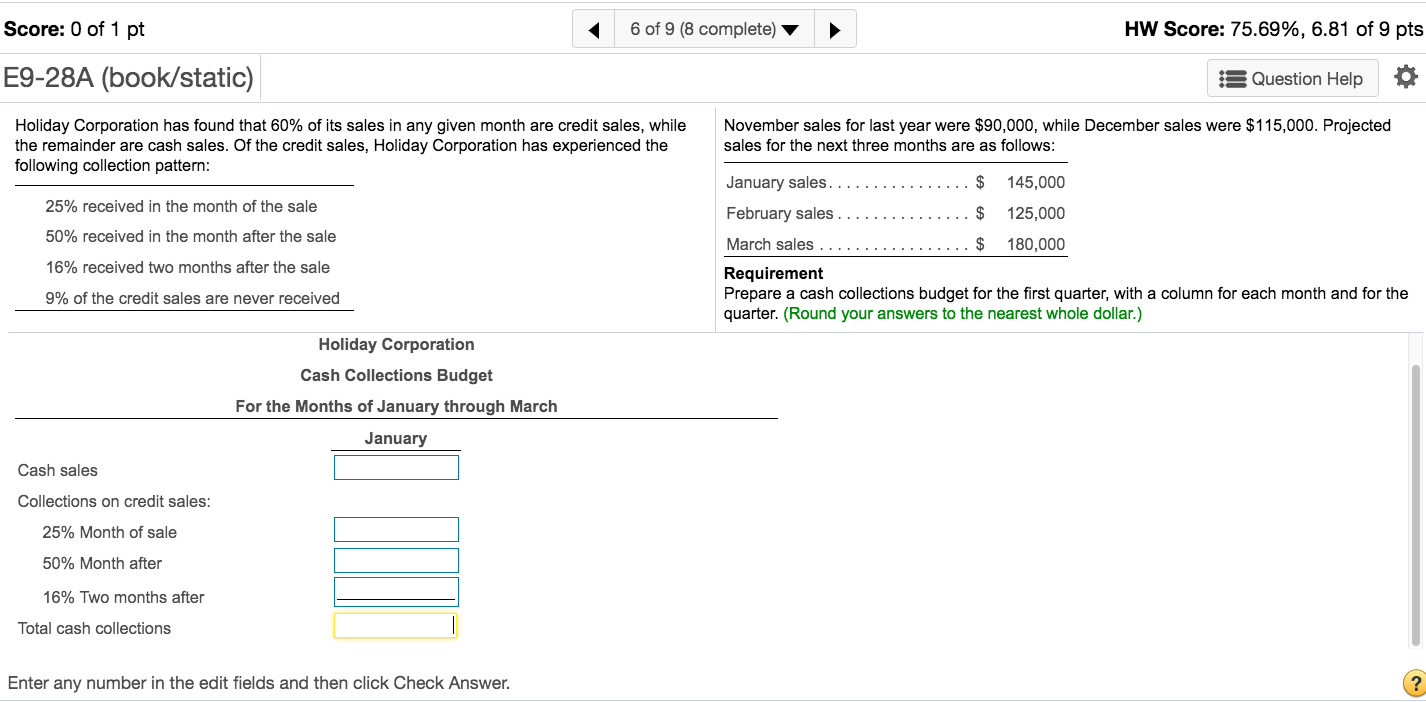This screenshot has height=702, width=1426.
Task: Click the 'January sales' row label
Action: coord(777,182)
